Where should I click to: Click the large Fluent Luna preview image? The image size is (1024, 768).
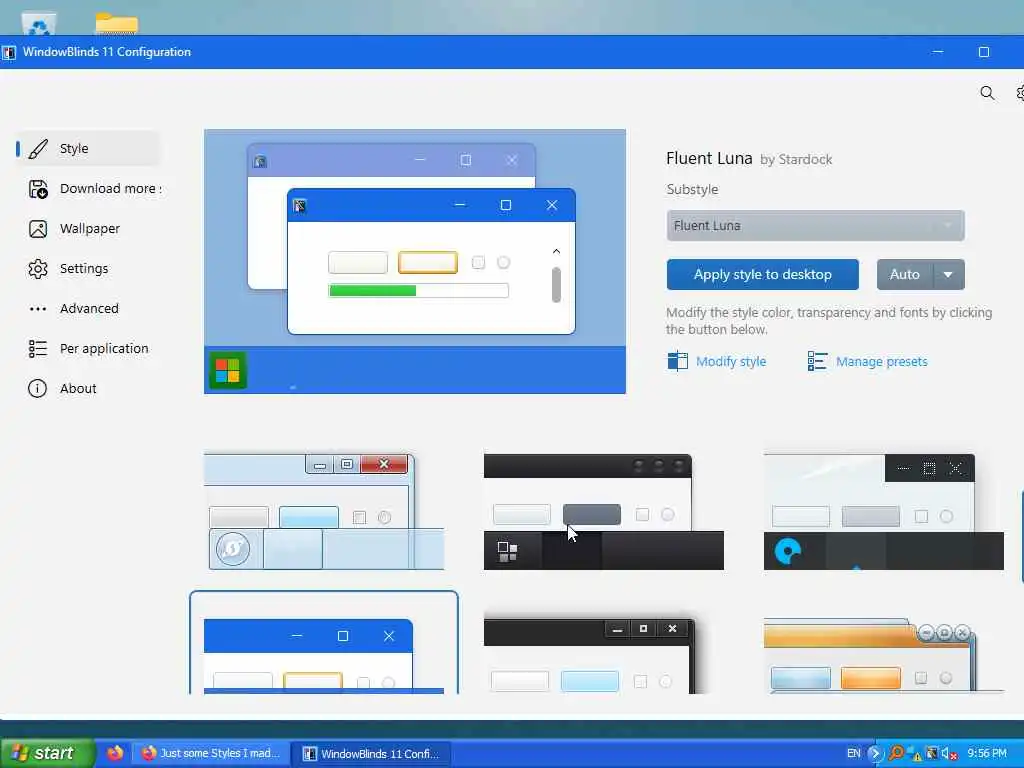coord(415,261)
